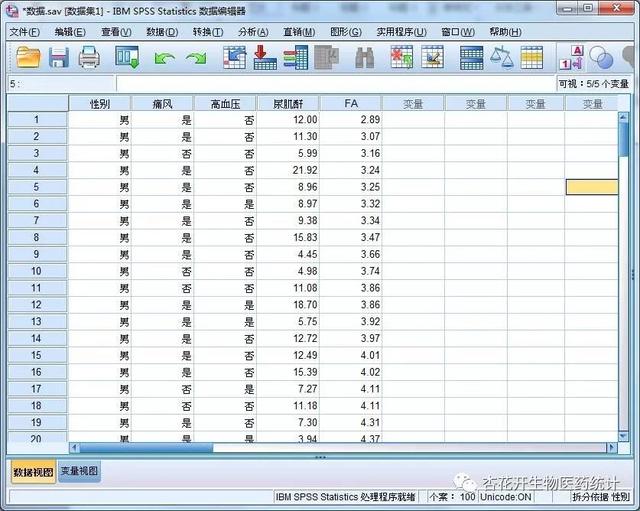Click the horizontal scrollbar left arrow
Image resolution: width=640 pixels, height=511 pixels.
pos(74,448)
